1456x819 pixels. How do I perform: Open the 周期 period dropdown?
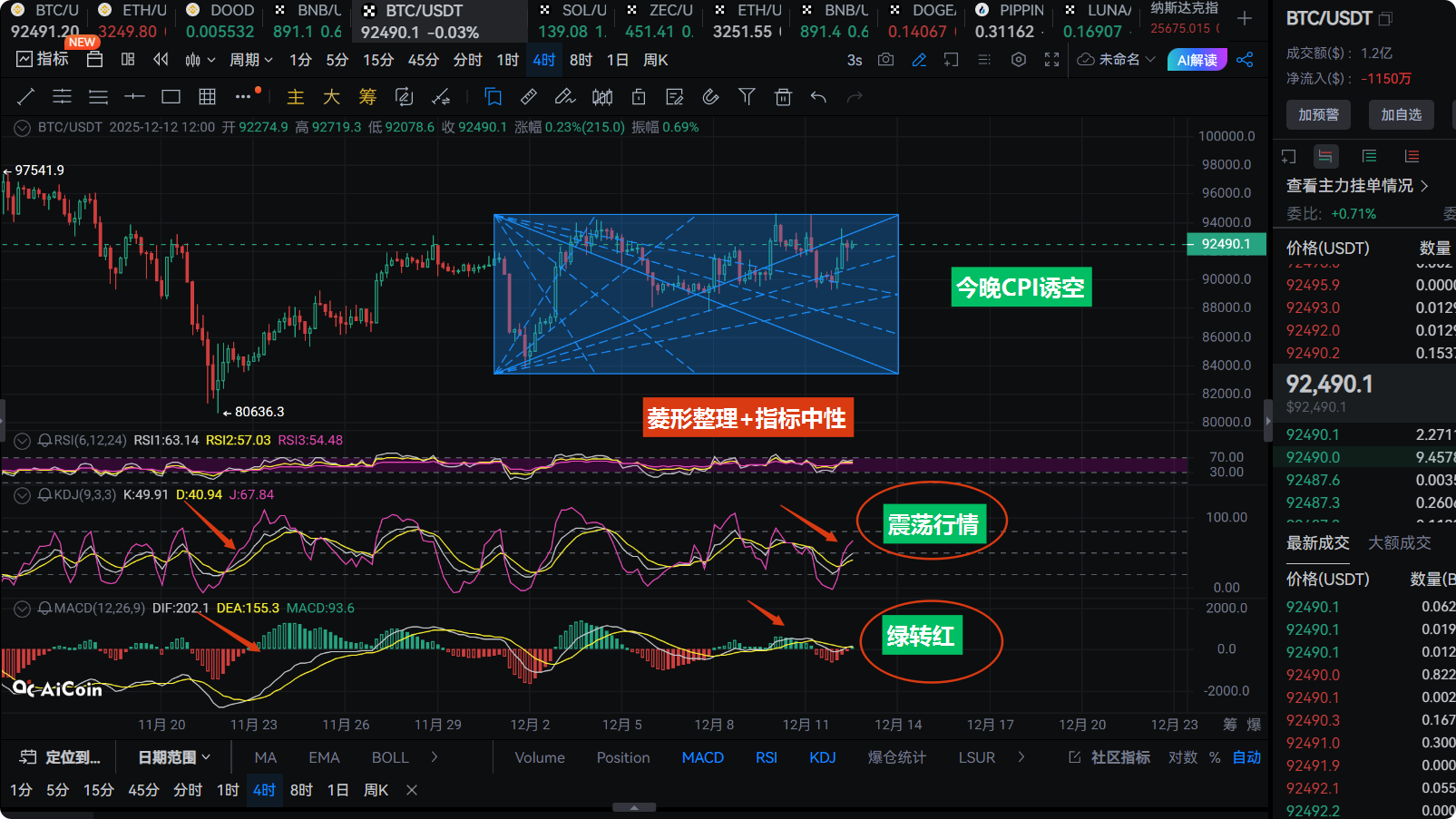click(x=250, y=60)
